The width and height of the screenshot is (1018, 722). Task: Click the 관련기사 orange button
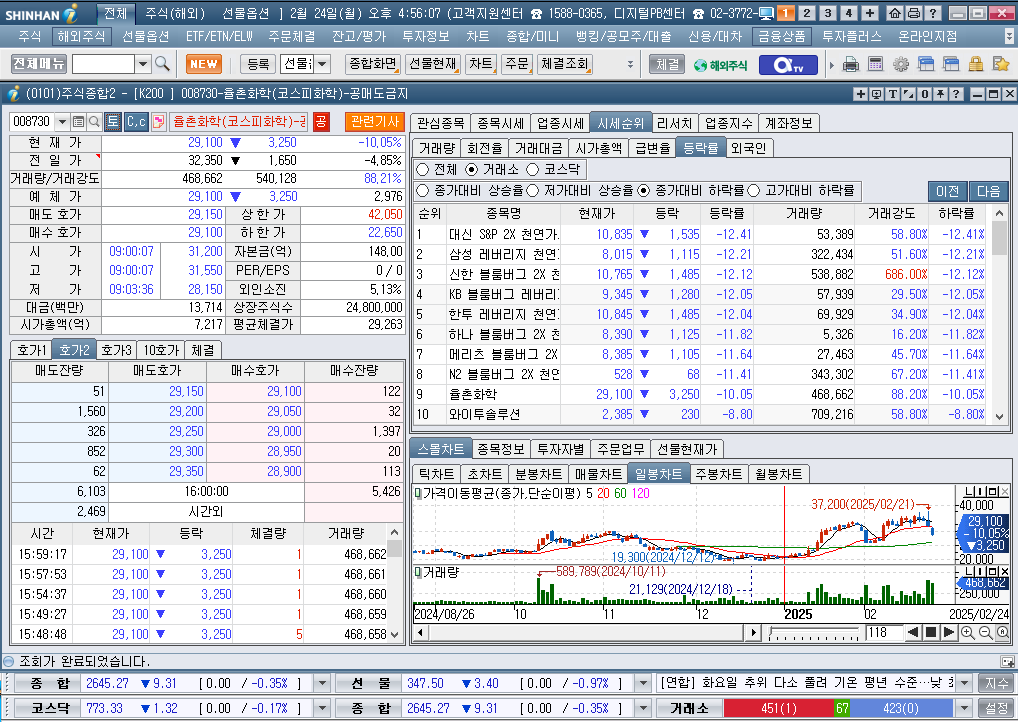pyautogui.click(x=375, y=121)
